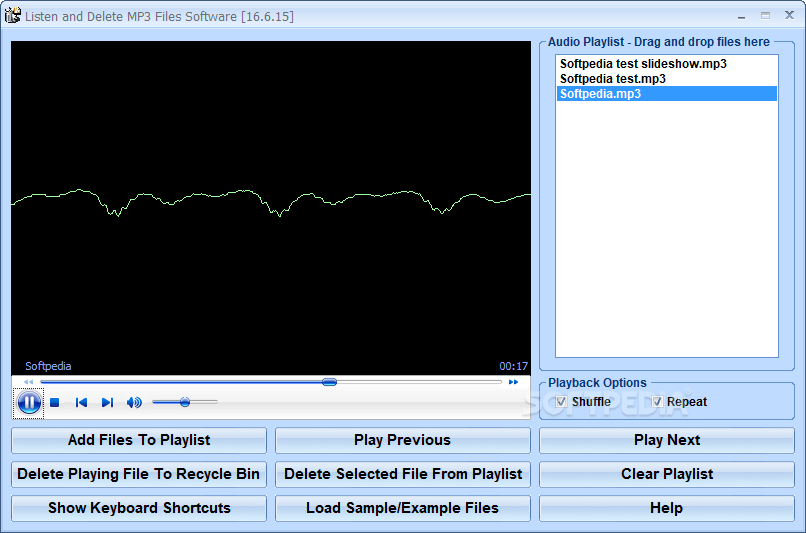Screen dimensions: 806x533
Task: Click the Clear Playlist button
Action: pos(667,474)
